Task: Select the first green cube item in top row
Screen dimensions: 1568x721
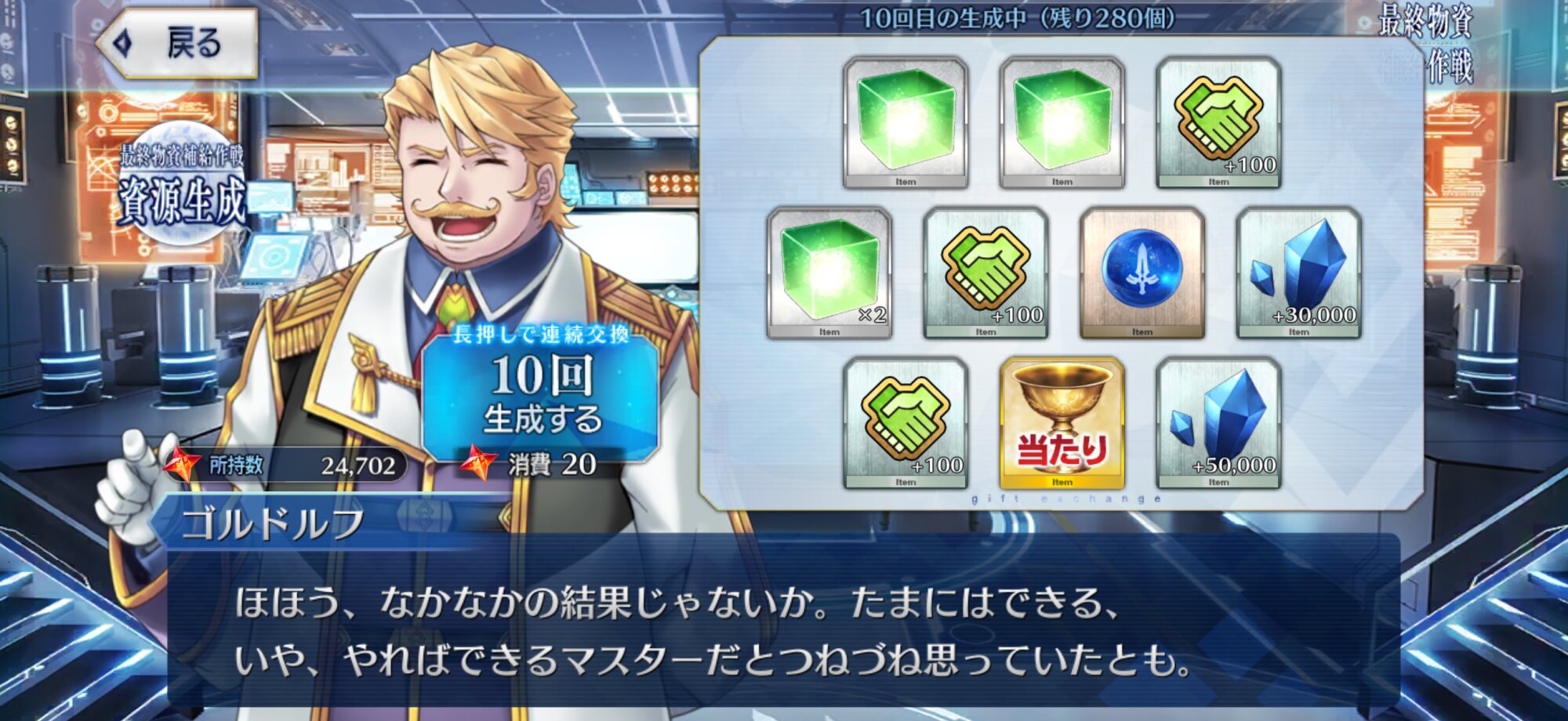Action: click(x=906, y=123)
